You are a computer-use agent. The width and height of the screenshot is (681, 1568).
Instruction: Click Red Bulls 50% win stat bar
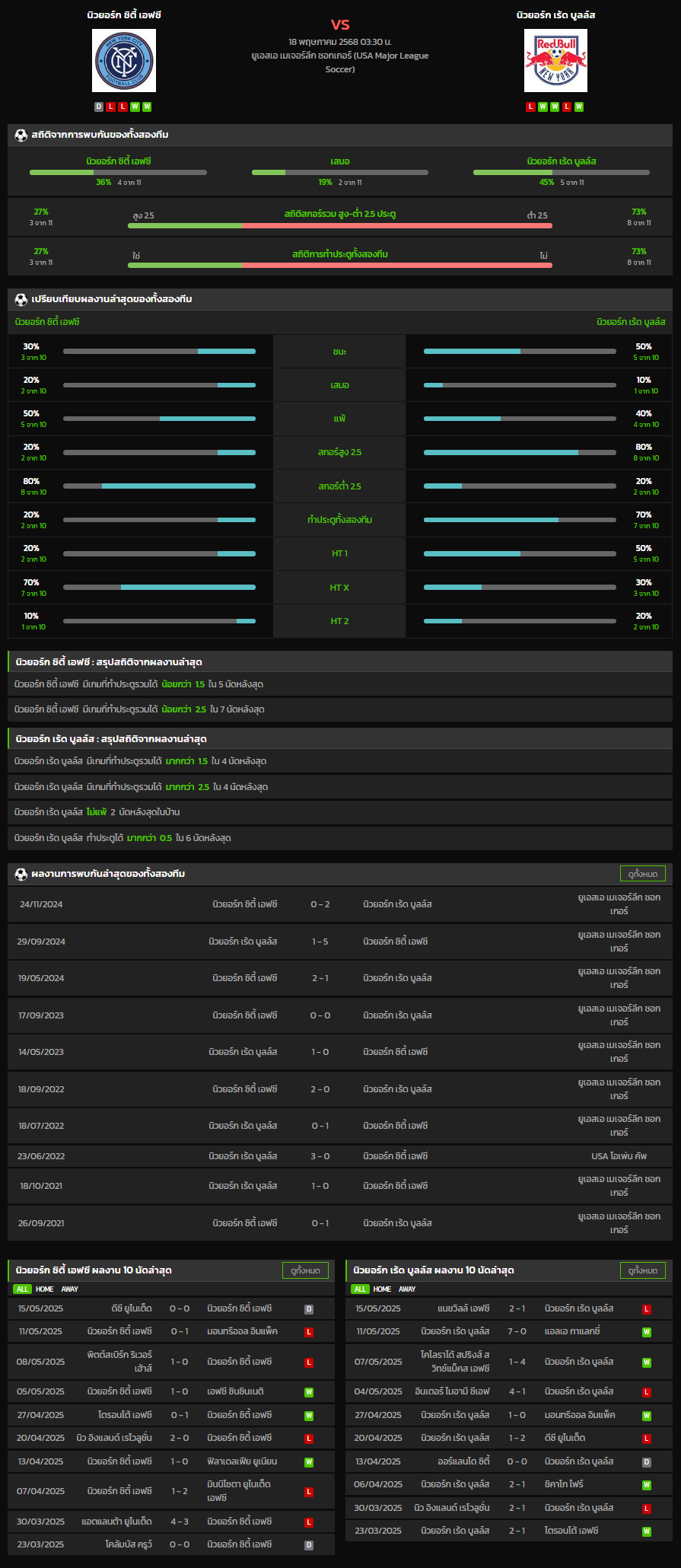point(520,352)
